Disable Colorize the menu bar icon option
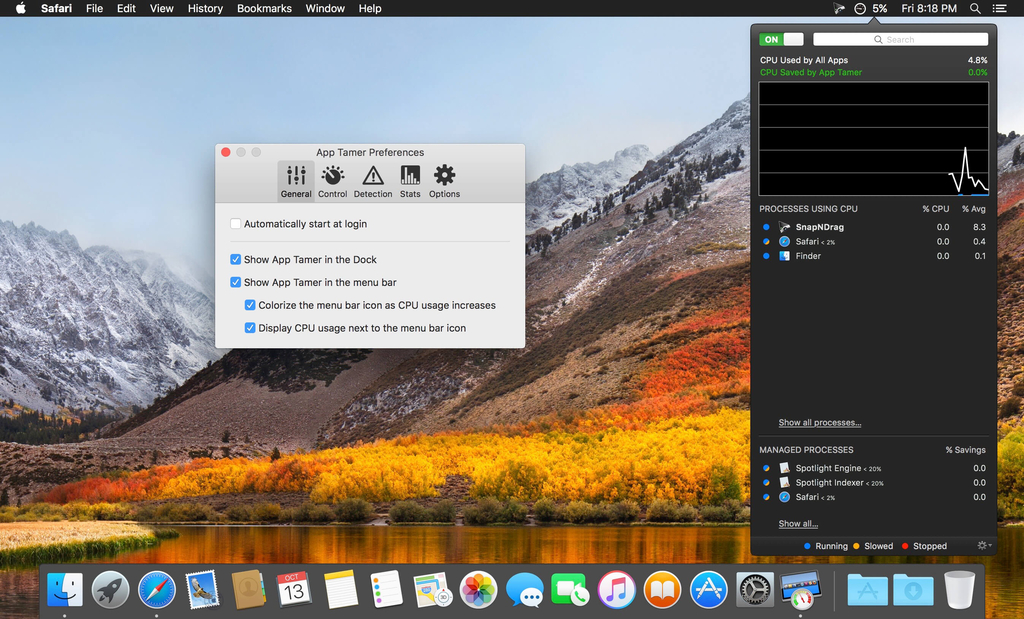The width and height of the screenshot is (1024, 619). tap(250, 305)
